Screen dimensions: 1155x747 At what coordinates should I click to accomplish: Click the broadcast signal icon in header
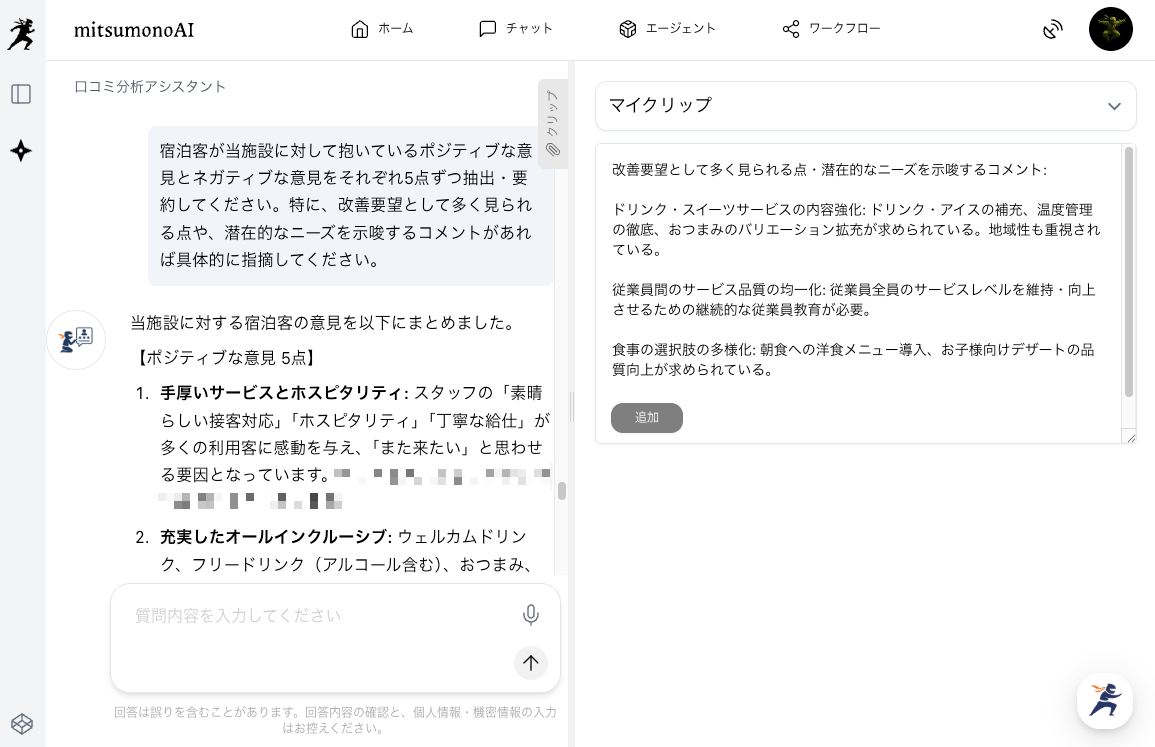[1052, 30]
